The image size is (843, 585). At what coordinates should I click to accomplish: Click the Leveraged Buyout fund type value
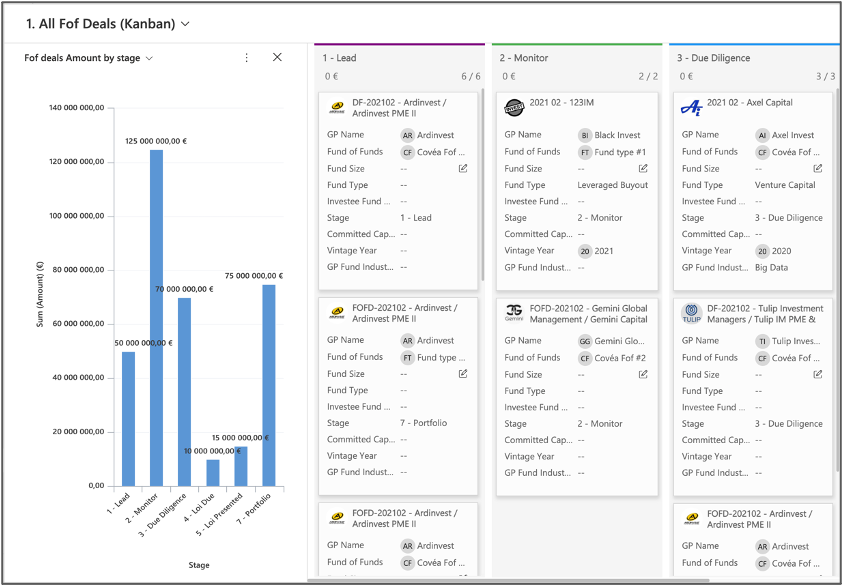coord(613,185)
